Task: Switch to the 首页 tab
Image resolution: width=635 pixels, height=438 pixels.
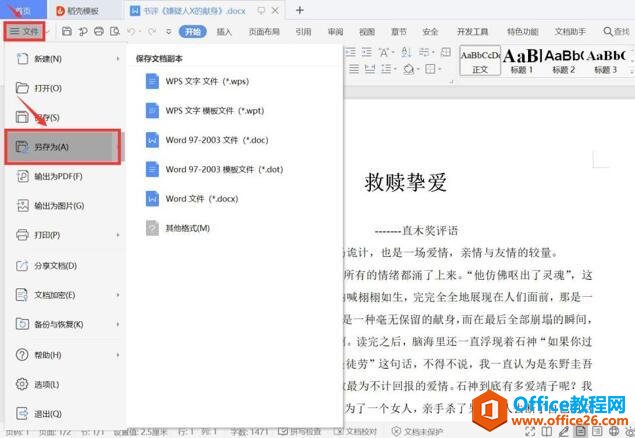Action: [23, 10]
